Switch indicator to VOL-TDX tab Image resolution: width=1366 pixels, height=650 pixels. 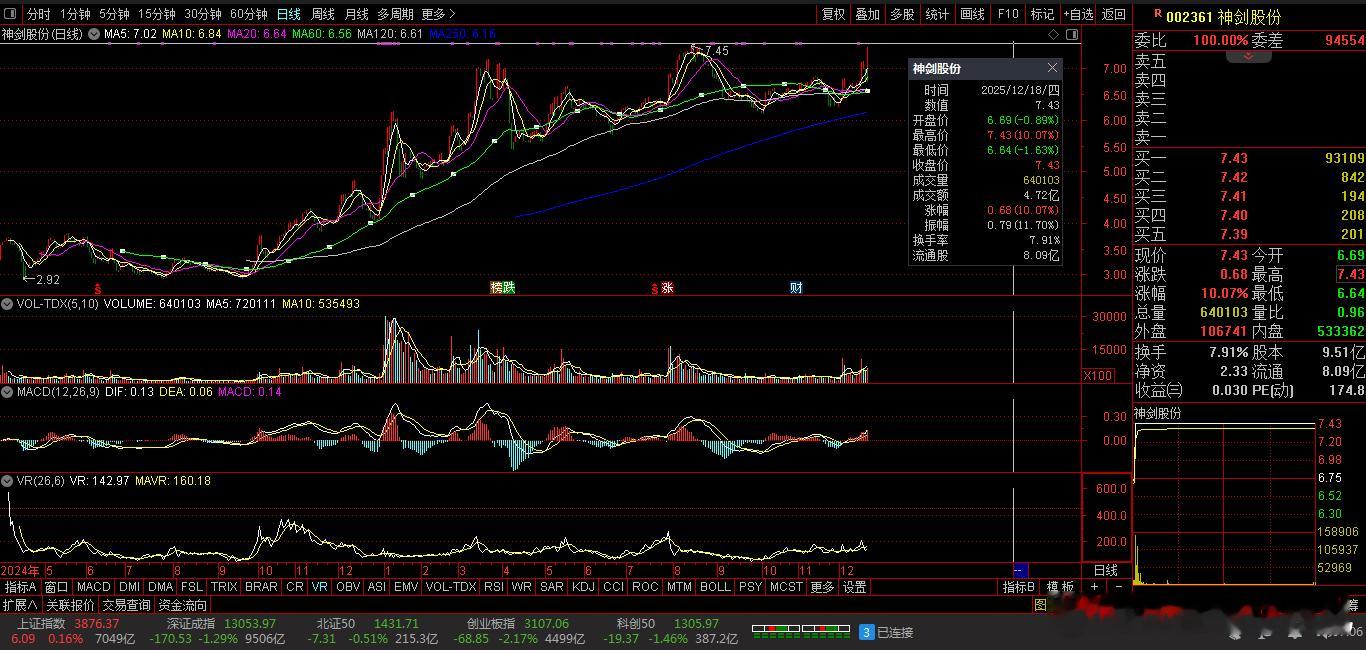(450, 587)
